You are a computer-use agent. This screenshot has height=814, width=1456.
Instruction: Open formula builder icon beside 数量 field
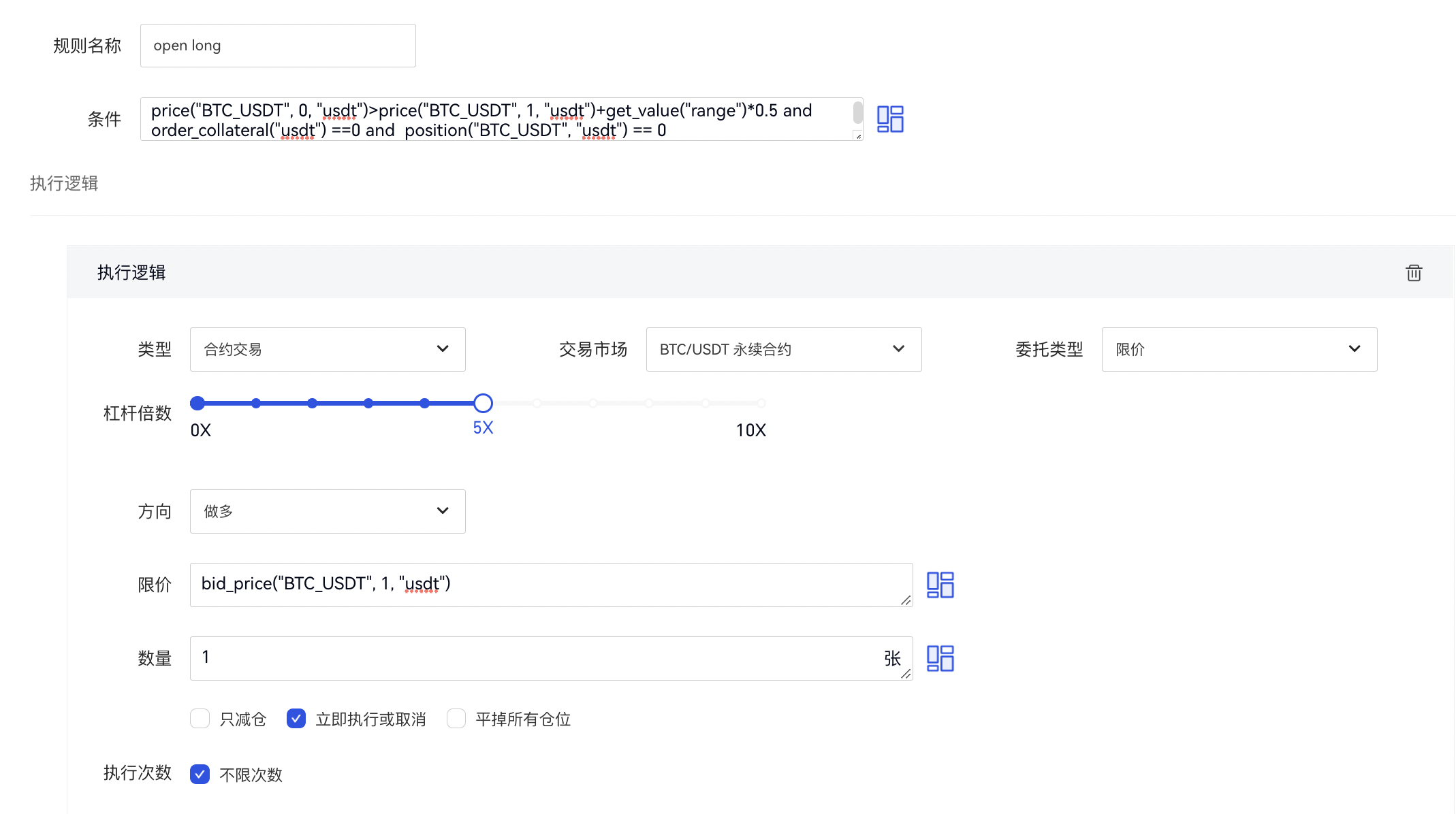click(940, 658)
